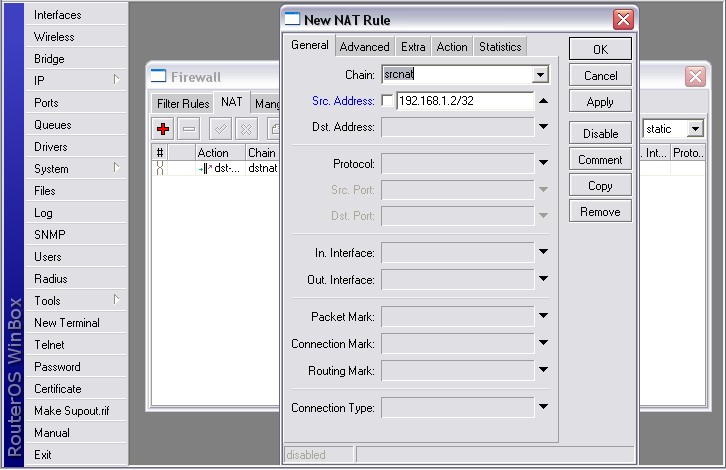Open the Chain dropdown list
This screenshot has width=726, height=470.
[x=540, y=75]
